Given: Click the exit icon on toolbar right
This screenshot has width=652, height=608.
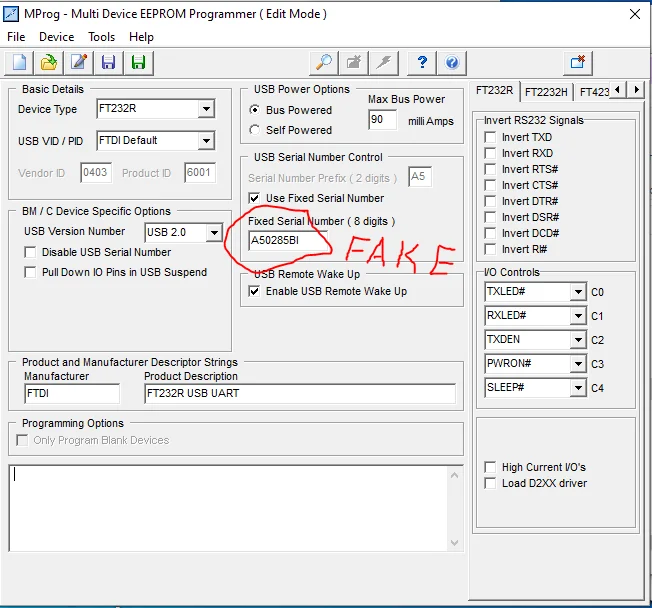Looking at the screenshot, I should coord(578,63).
